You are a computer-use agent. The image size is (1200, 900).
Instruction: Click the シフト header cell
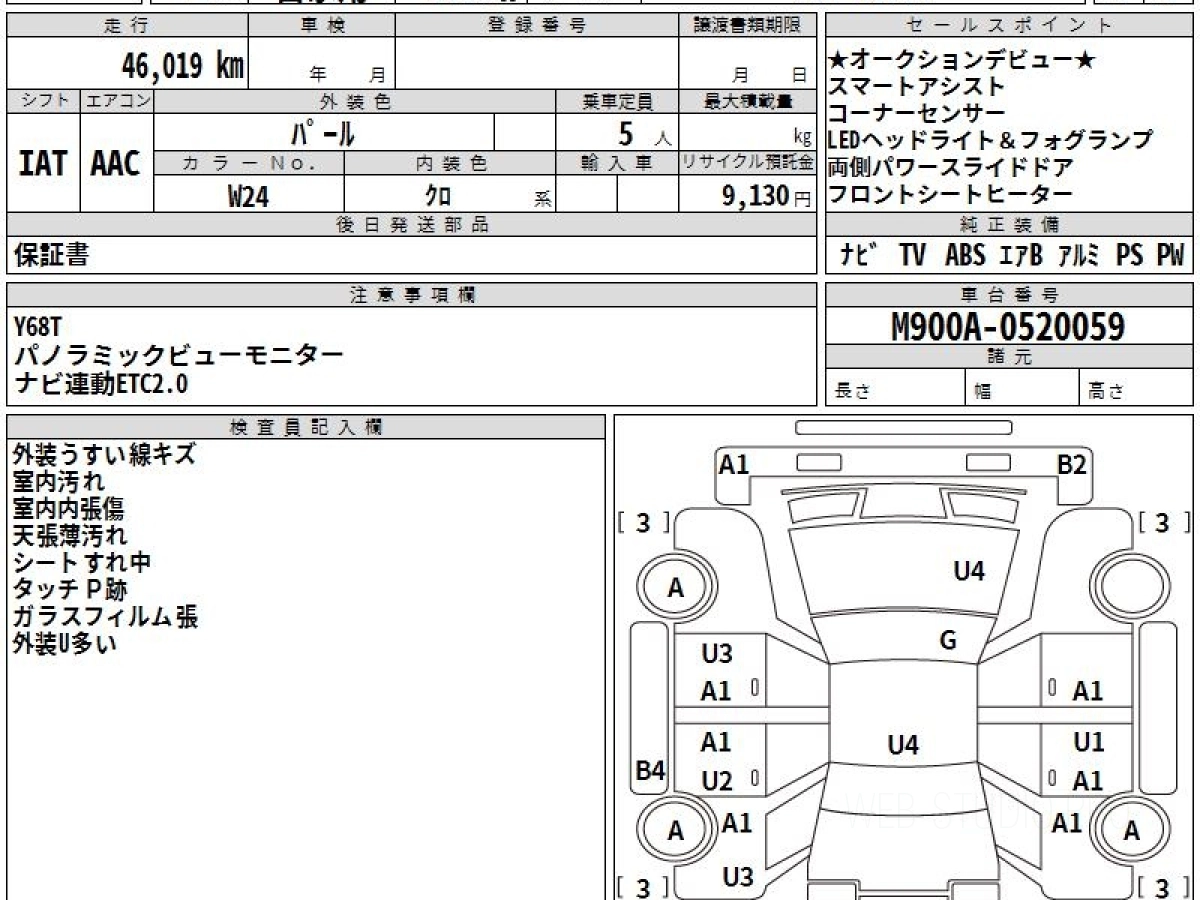[x=43, y=101]
